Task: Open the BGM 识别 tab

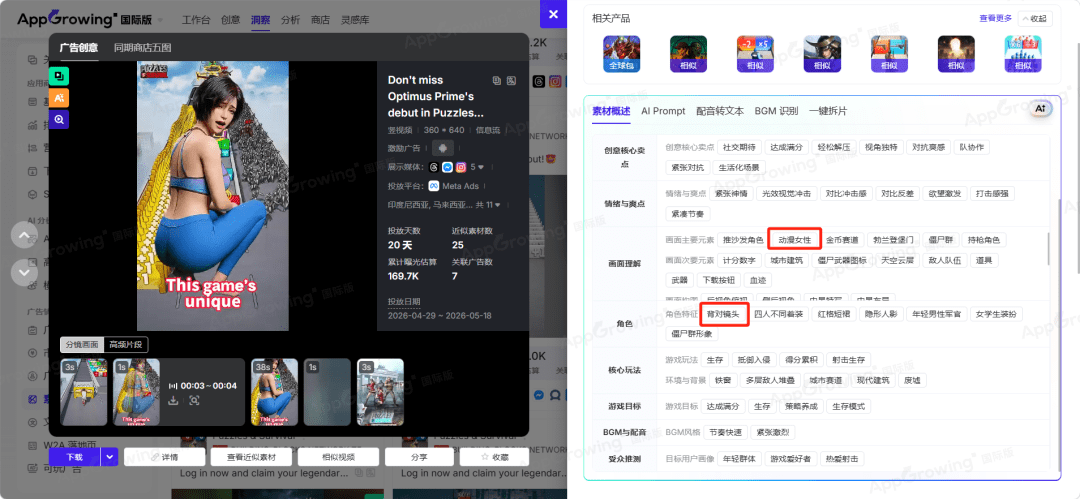Action: [x=776, y=111]
